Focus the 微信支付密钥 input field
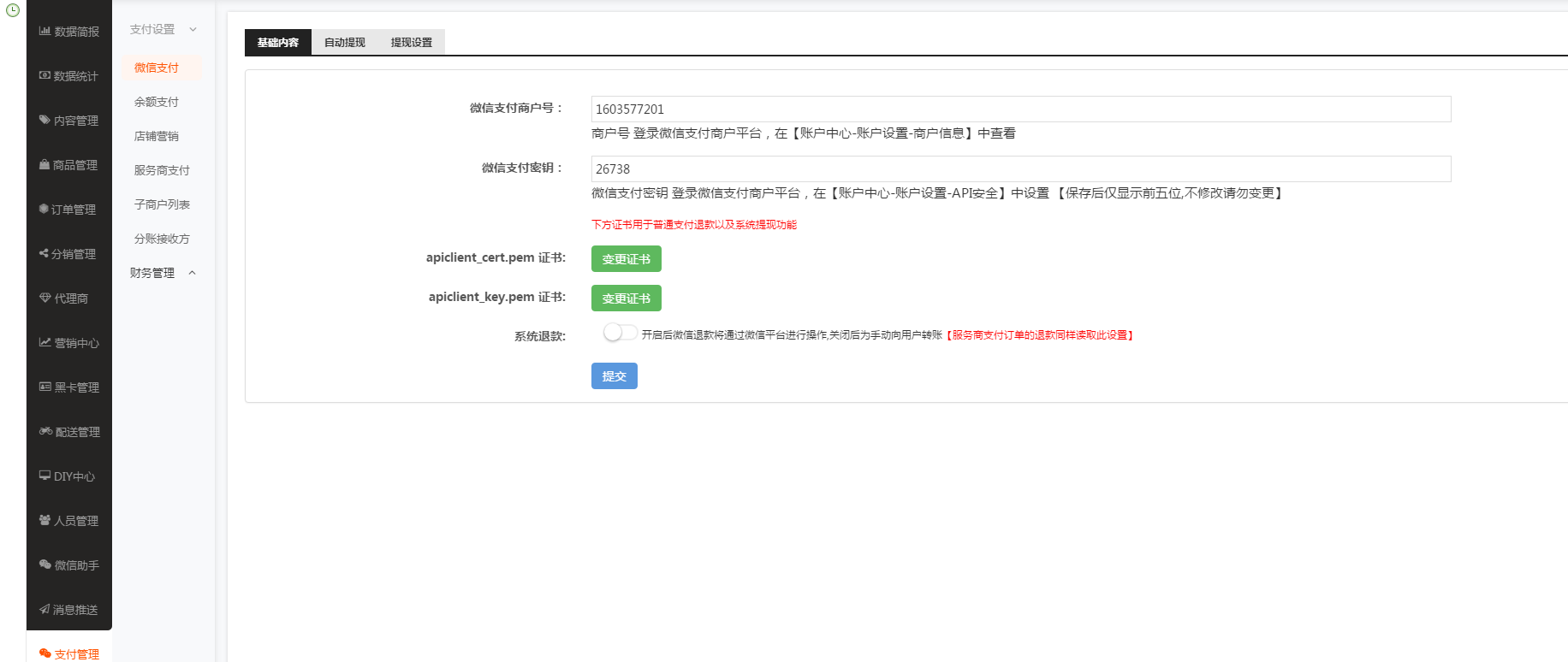Image resolution: width=1568 pixels, height=662 pixels. click(x=1020, y=168)
